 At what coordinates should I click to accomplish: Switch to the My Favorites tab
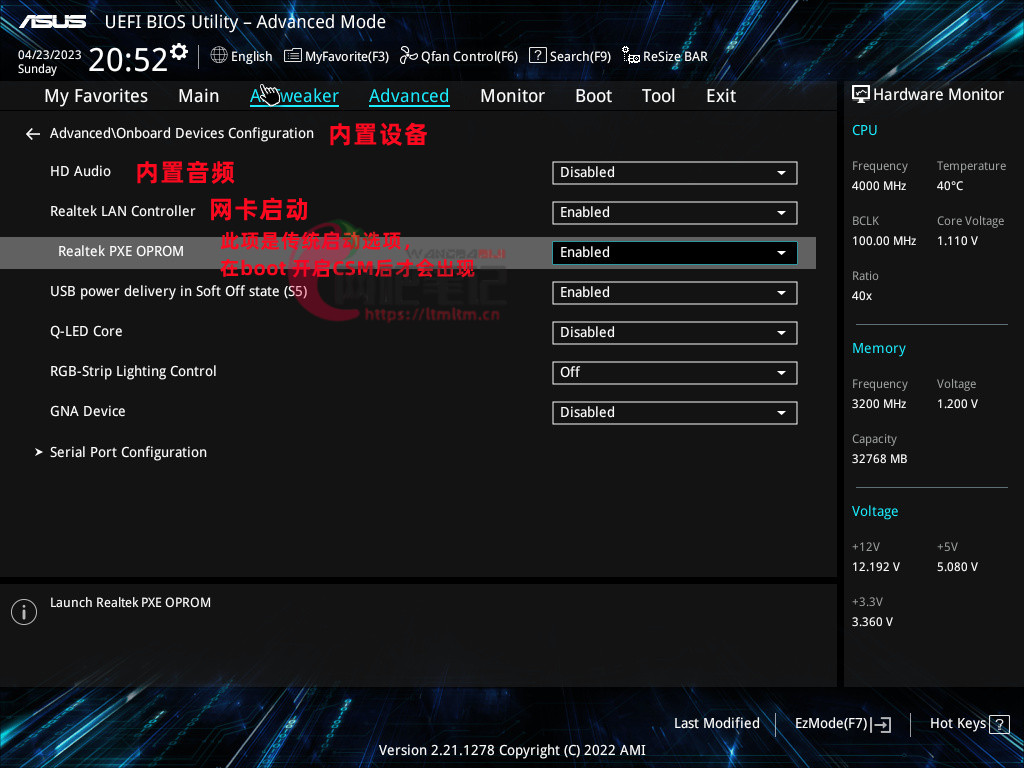[96, 96]
